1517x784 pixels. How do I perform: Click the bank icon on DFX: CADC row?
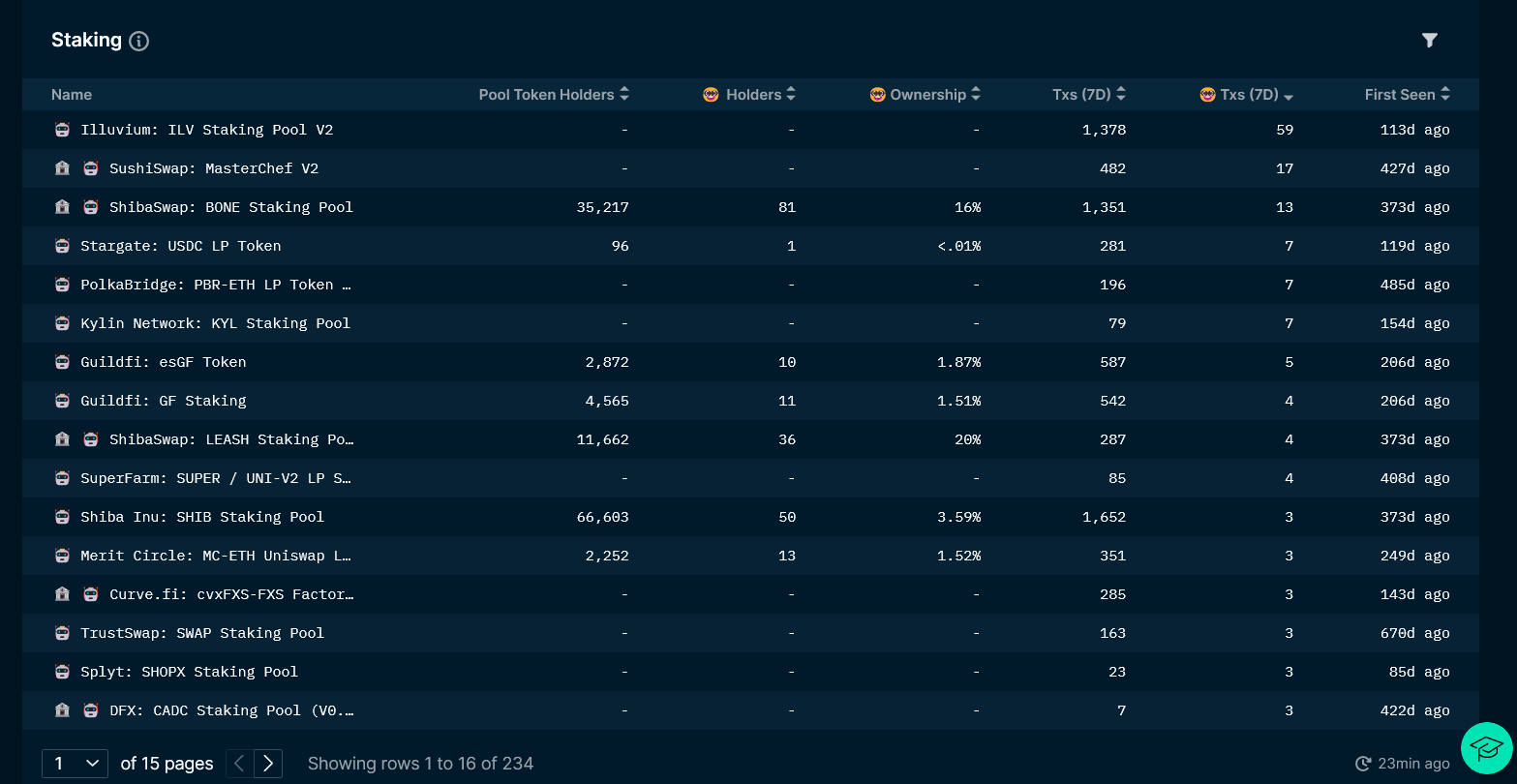click(62, 710)
